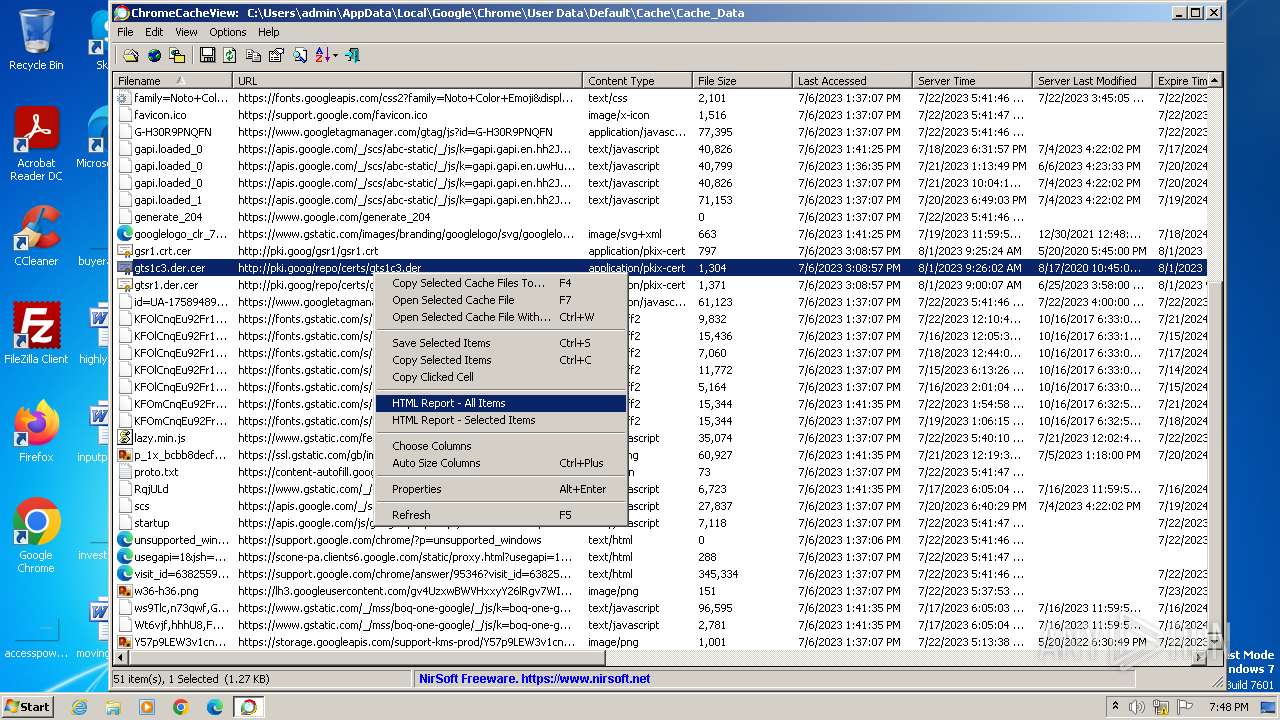Click the globe Open Link in Browser icon
Viewport: 1280px width, 720px height.
click(154, 55)
